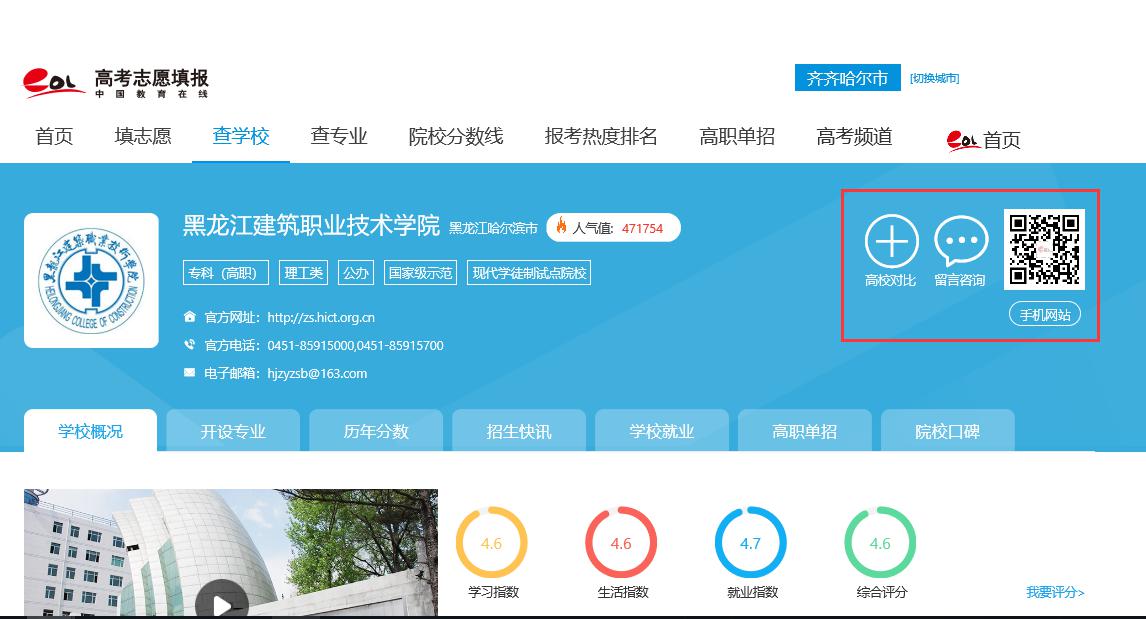Click the 手机网站 button
The height and width of the screenshot is (619, 1146).
pos(1044,315)
